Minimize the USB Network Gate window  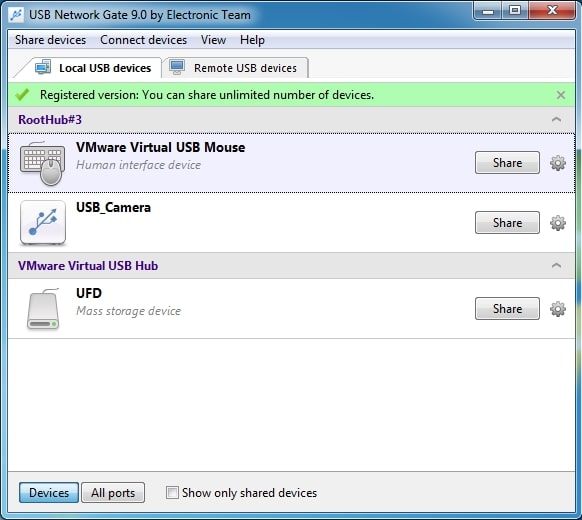tap(488, 10)
